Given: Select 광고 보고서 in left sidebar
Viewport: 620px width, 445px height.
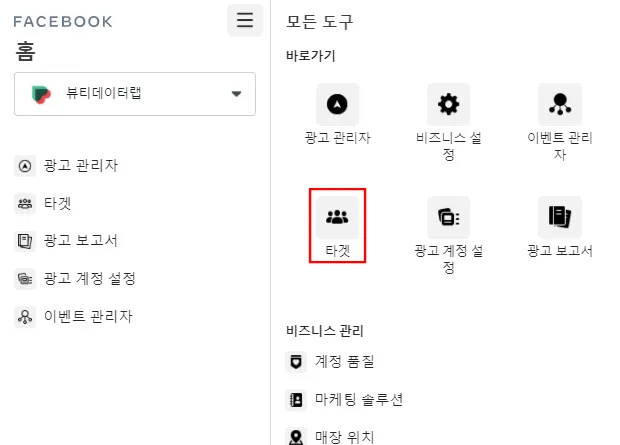Looking at the screenshot, I should [x=66, y=240].
